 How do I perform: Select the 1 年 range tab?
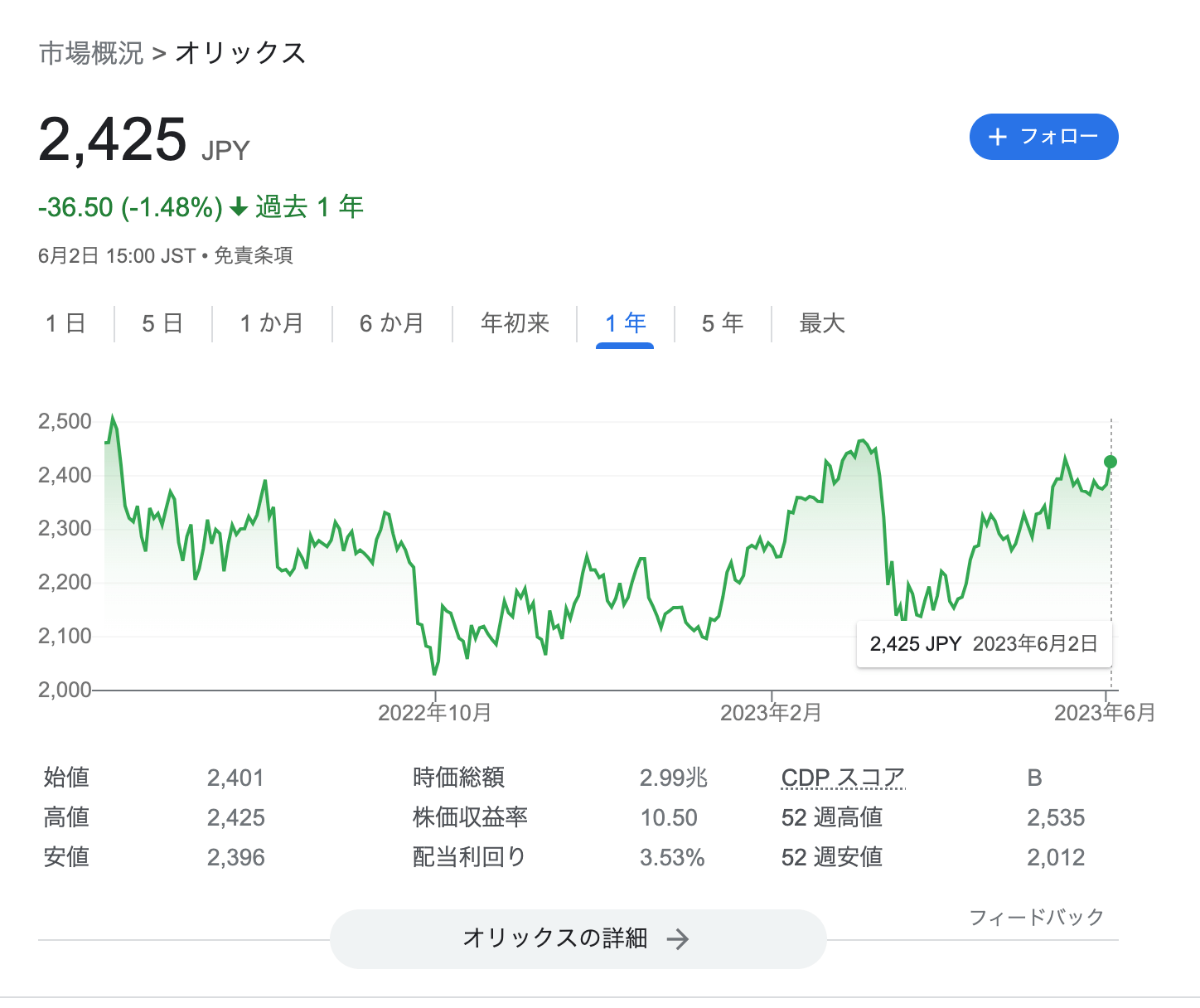point(625,323)
